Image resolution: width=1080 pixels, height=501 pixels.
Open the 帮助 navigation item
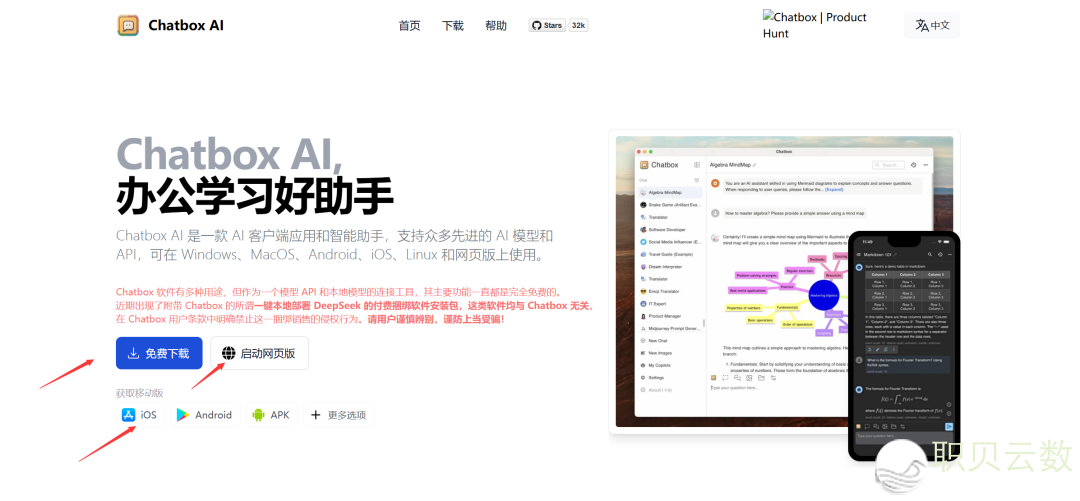496,25
